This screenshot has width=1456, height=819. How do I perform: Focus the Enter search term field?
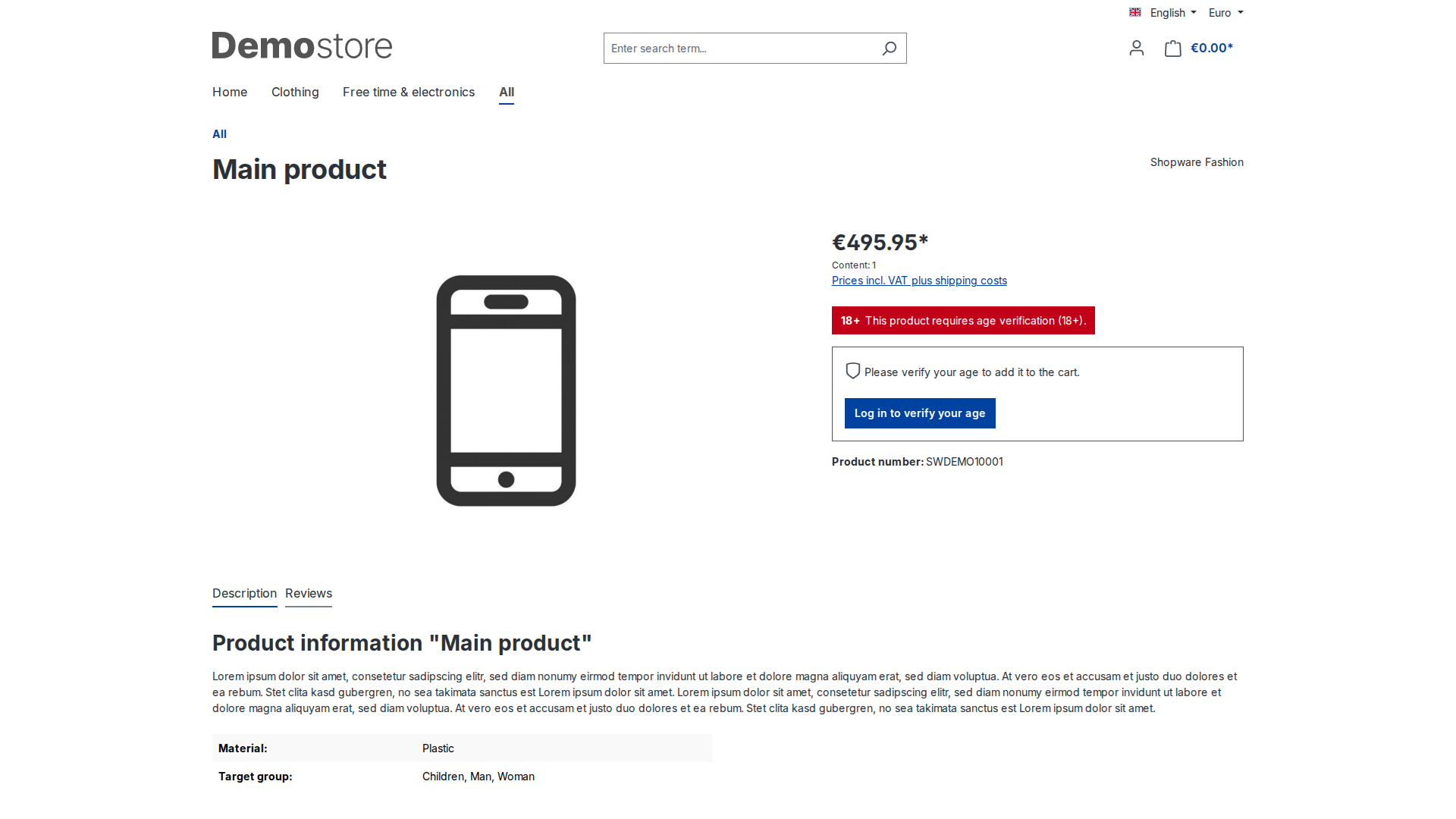pyautogui.click(x=739, y=49)
